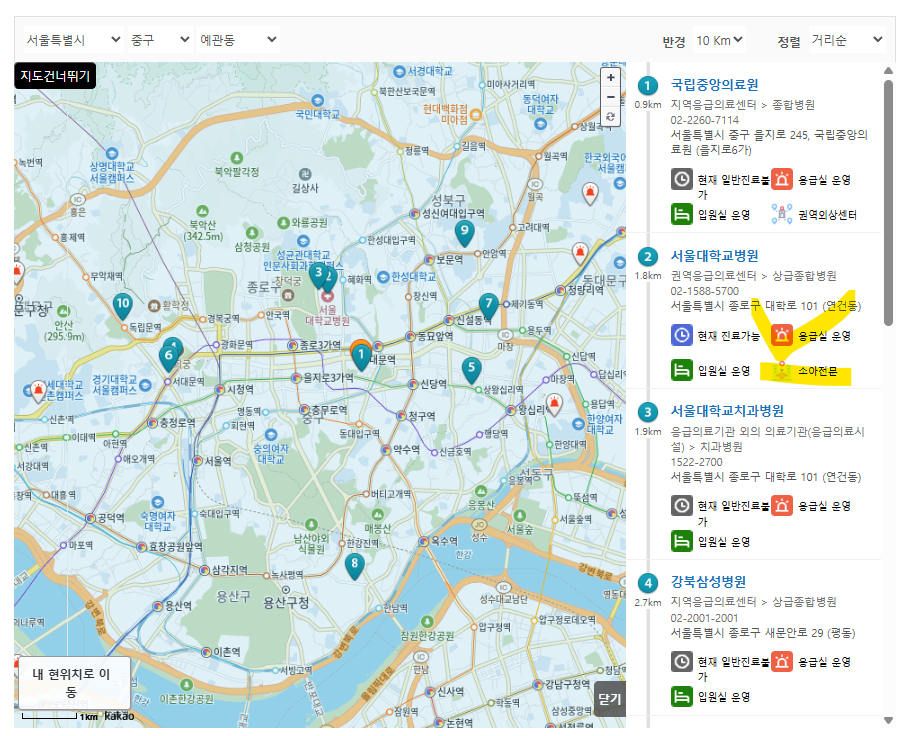This screenshot has width=909, height=736.
Task: Zoom out on the map
Action: click(x=610, y=97)
